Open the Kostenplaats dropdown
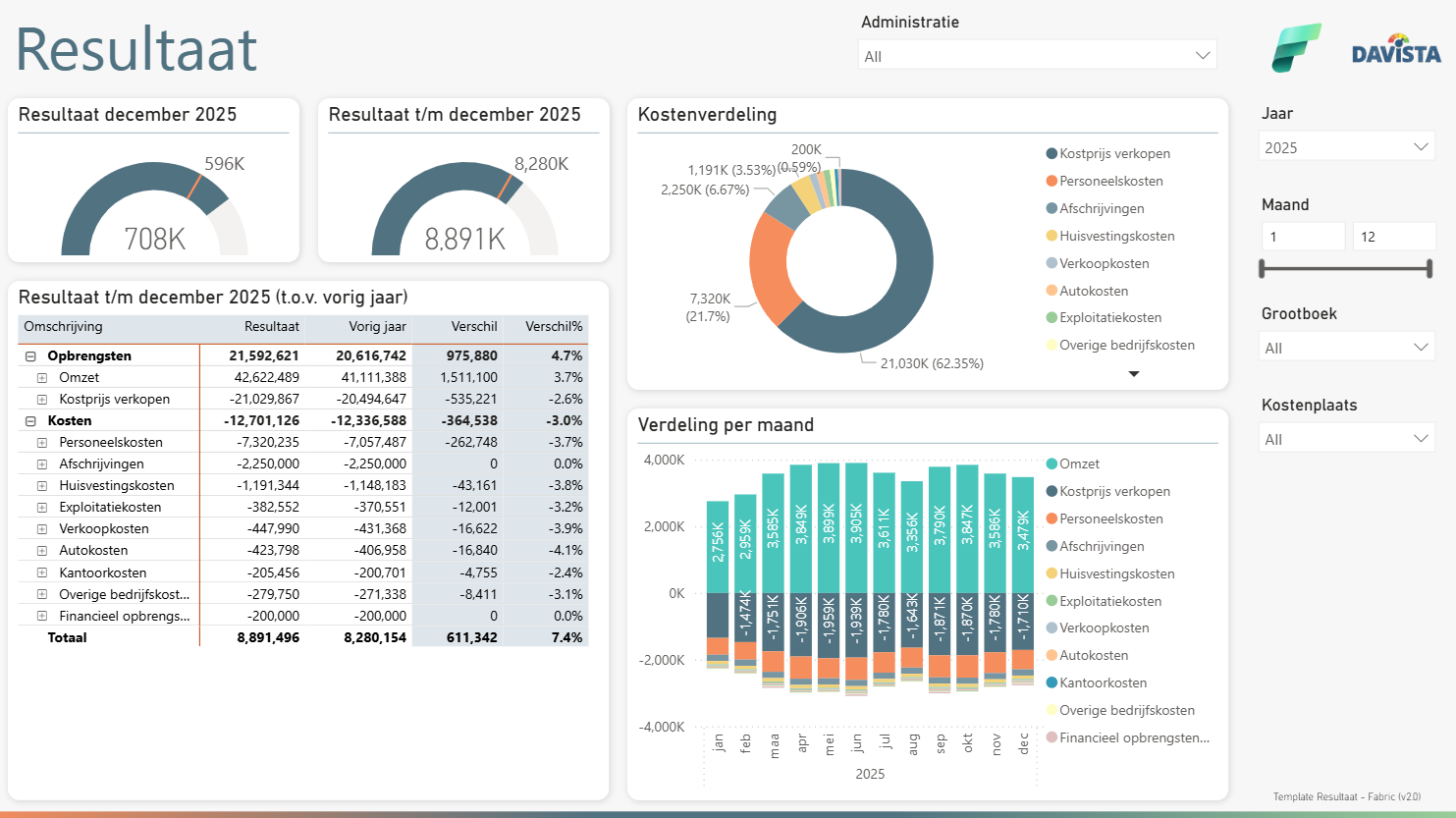Viewport: 1456px width, 818px height. pyautogui.click(x=1345, y=439)
